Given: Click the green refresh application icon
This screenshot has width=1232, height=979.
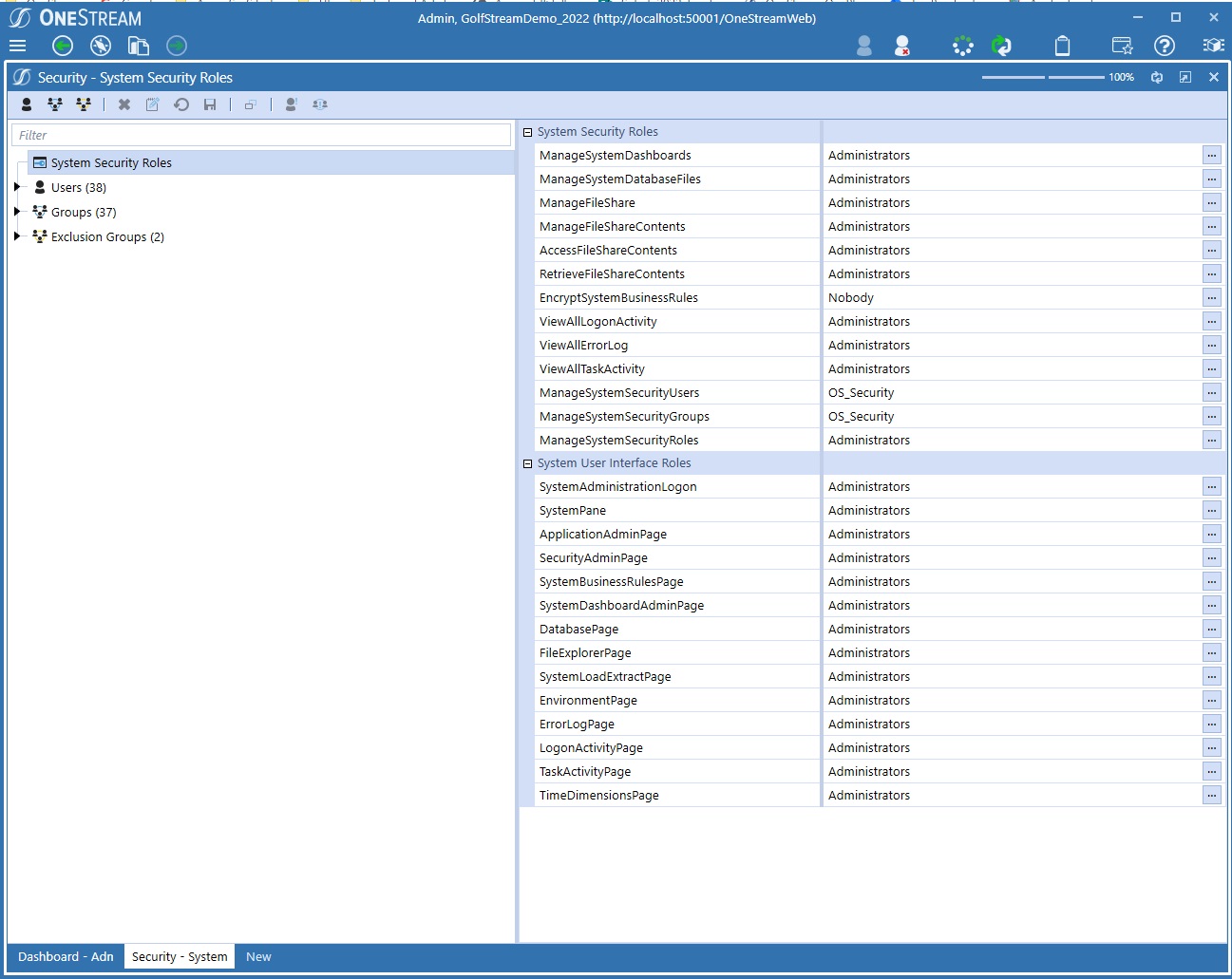Looking at the screenshot, I should (x=1001, y=46).
